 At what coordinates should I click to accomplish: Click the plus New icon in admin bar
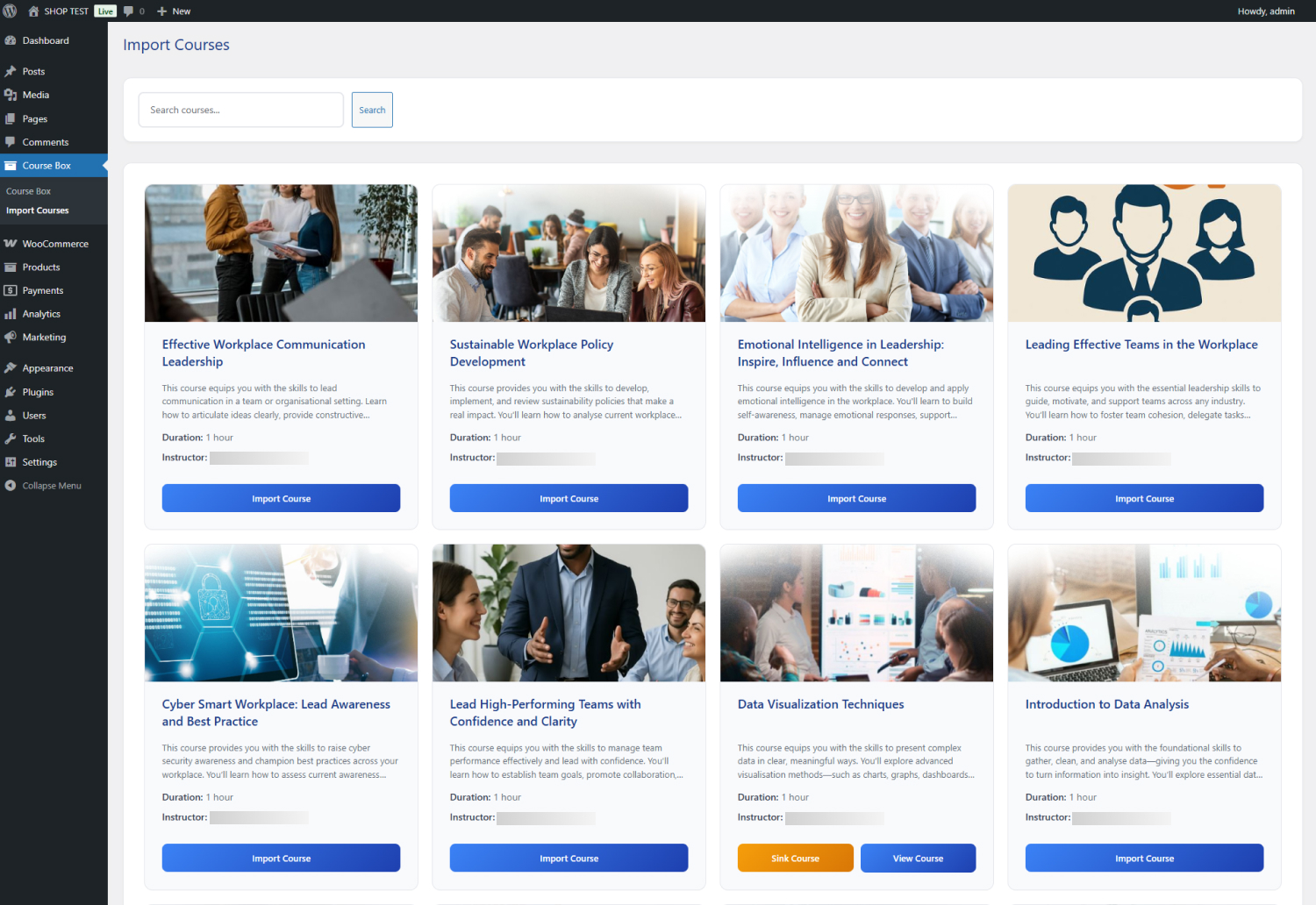pos(161,11)
